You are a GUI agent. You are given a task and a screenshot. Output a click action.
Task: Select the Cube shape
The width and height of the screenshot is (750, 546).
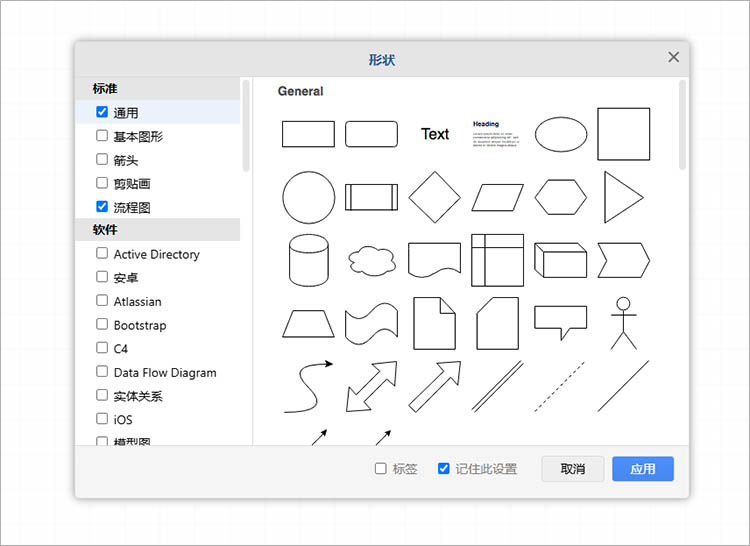click(561, 260)
